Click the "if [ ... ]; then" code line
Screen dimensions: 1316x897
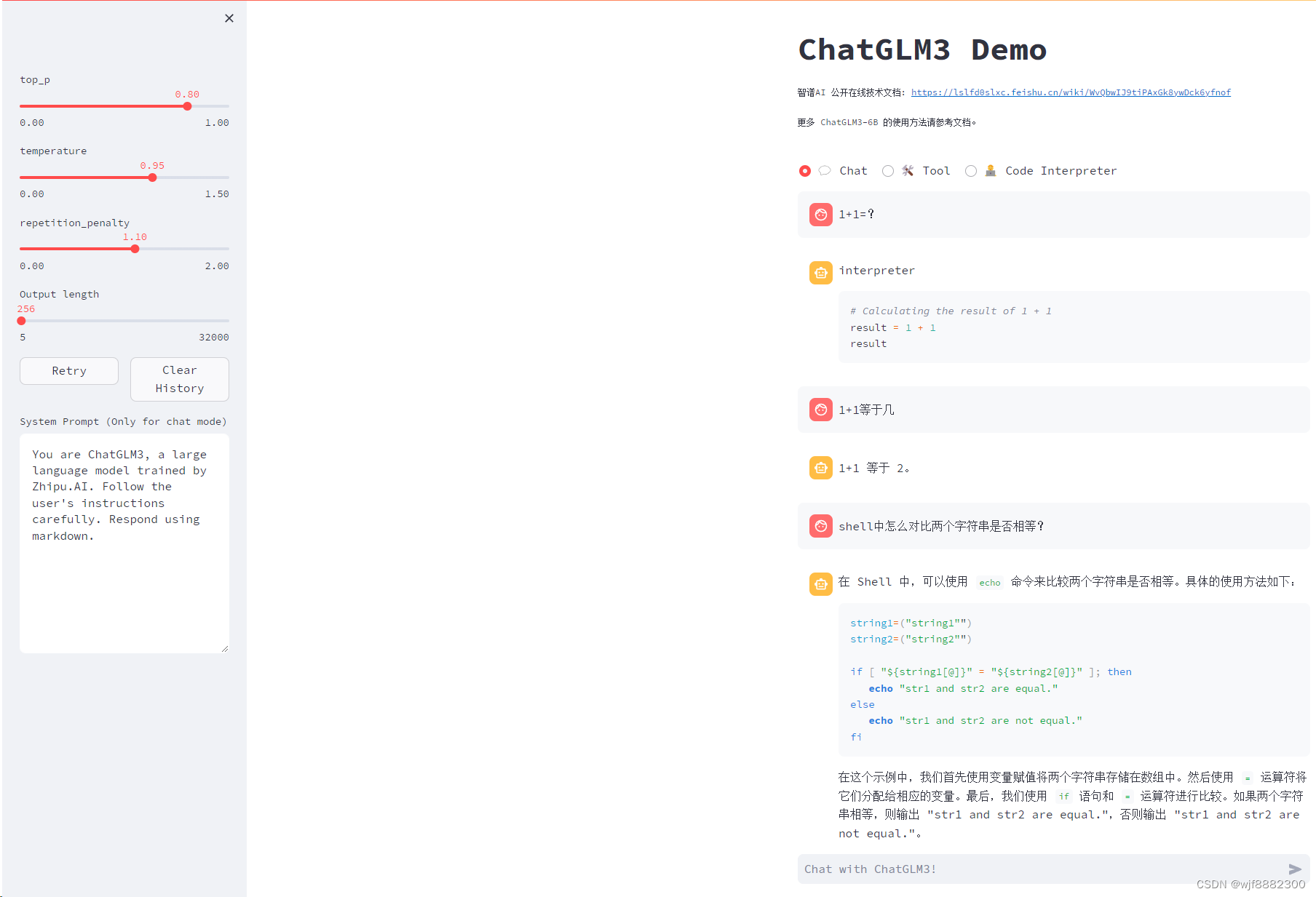click(x=991, y=672)
